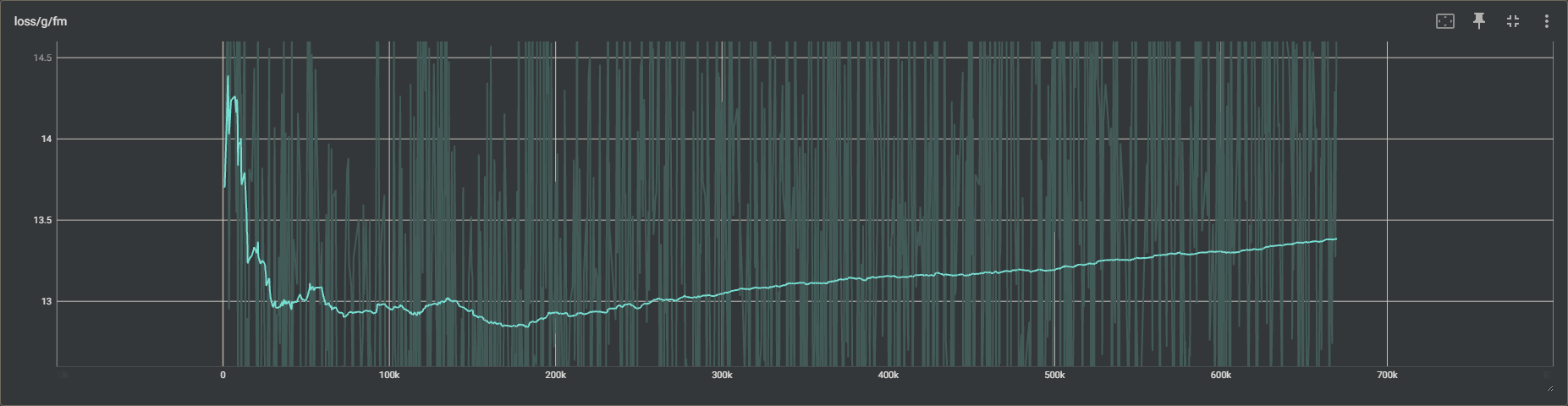Screen dimensions: 1568x406
Task: Click the 14 y-axis tick label
Action: coord(47,139)
